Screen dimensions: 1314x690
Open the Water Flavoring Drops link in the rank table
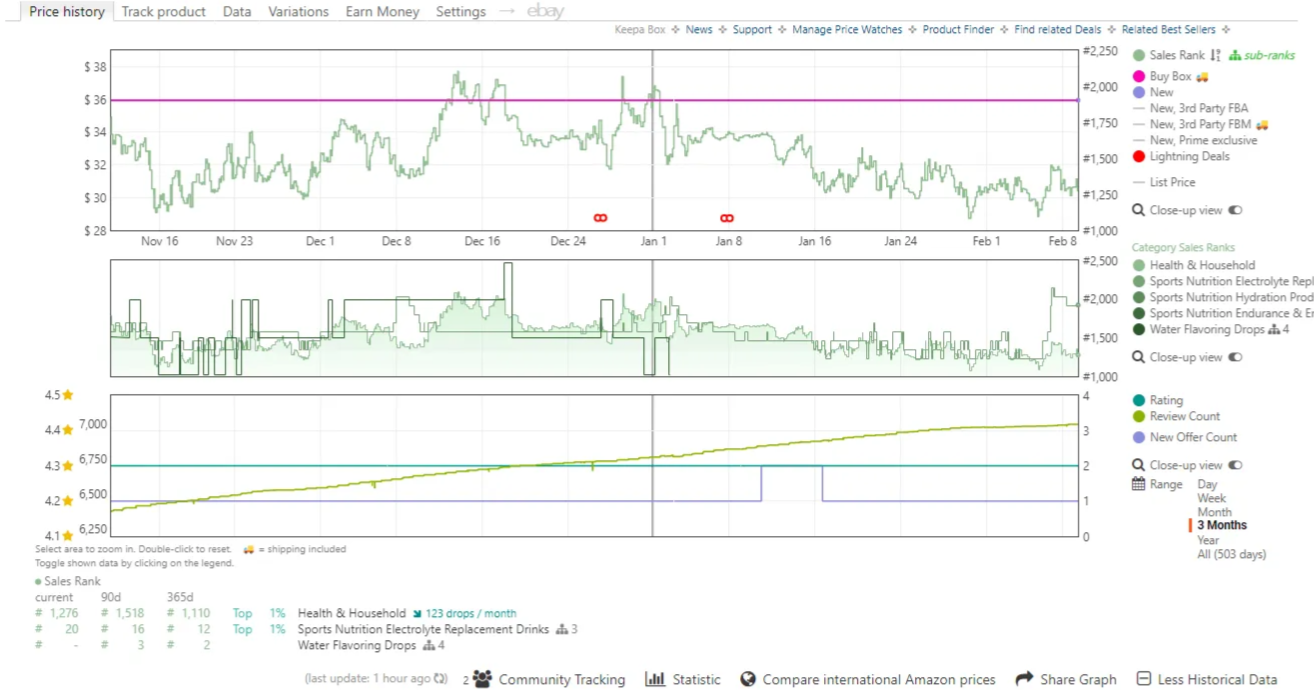pyautogui.click(x=357, y=646)
